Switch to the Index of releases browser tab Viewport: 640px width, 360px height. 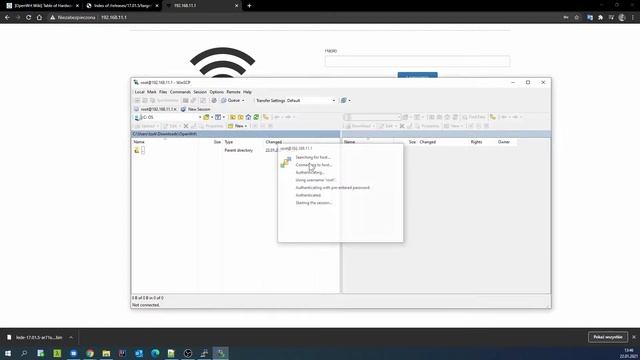(122, 6)
